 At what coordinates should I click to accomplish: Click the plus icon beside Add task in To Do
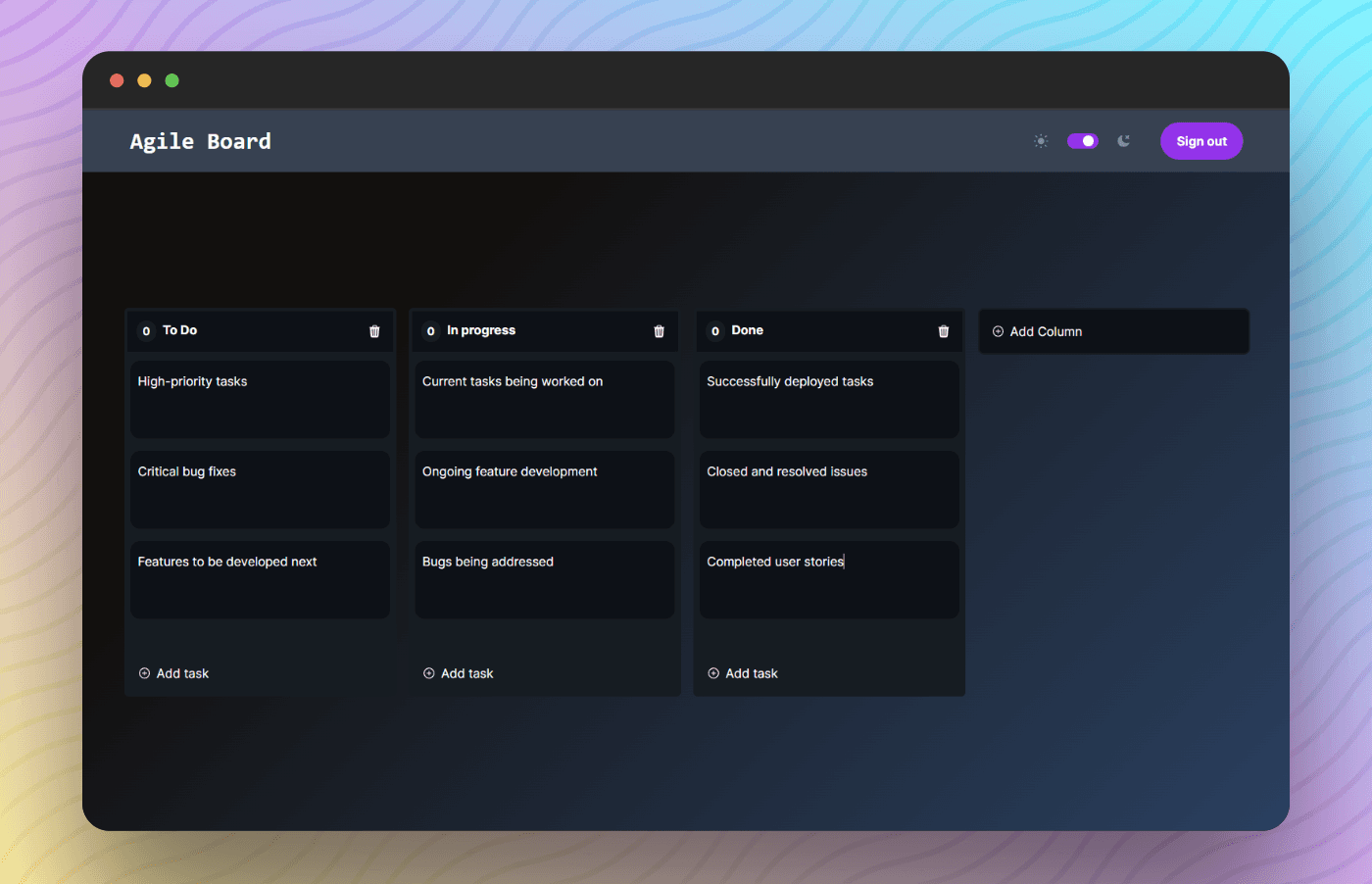click(144, 673)
